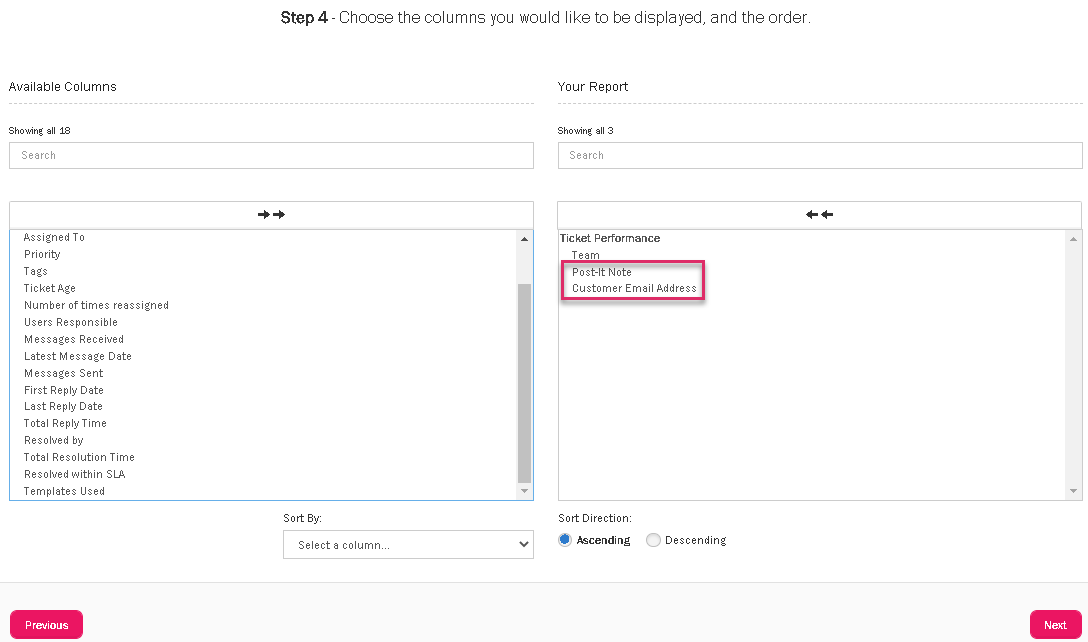Click the remove-all double left arrow button
This screenshot has height=642, width=1088.
819,215
